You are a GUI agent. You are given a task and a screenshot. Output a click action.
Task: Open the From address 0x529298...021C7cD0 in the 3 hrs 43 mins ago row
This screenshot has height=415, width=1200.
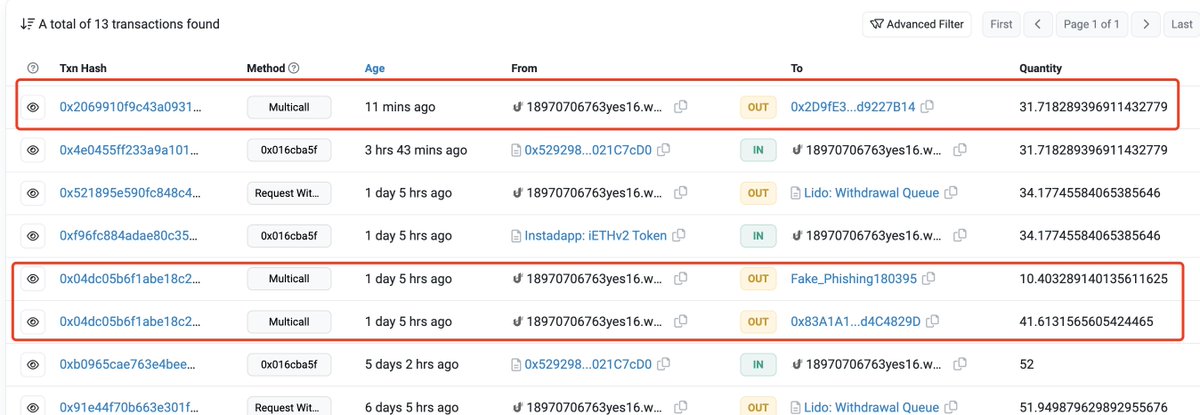click(x=588, y=150)
